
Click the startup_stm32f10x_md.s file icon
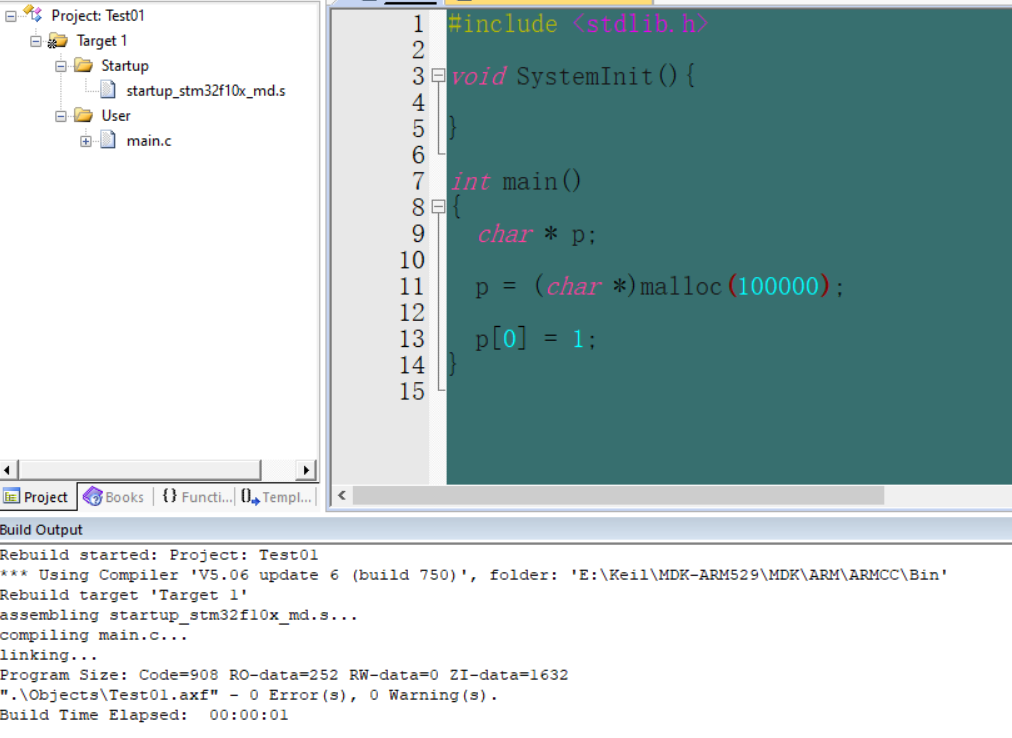point(106,90)
